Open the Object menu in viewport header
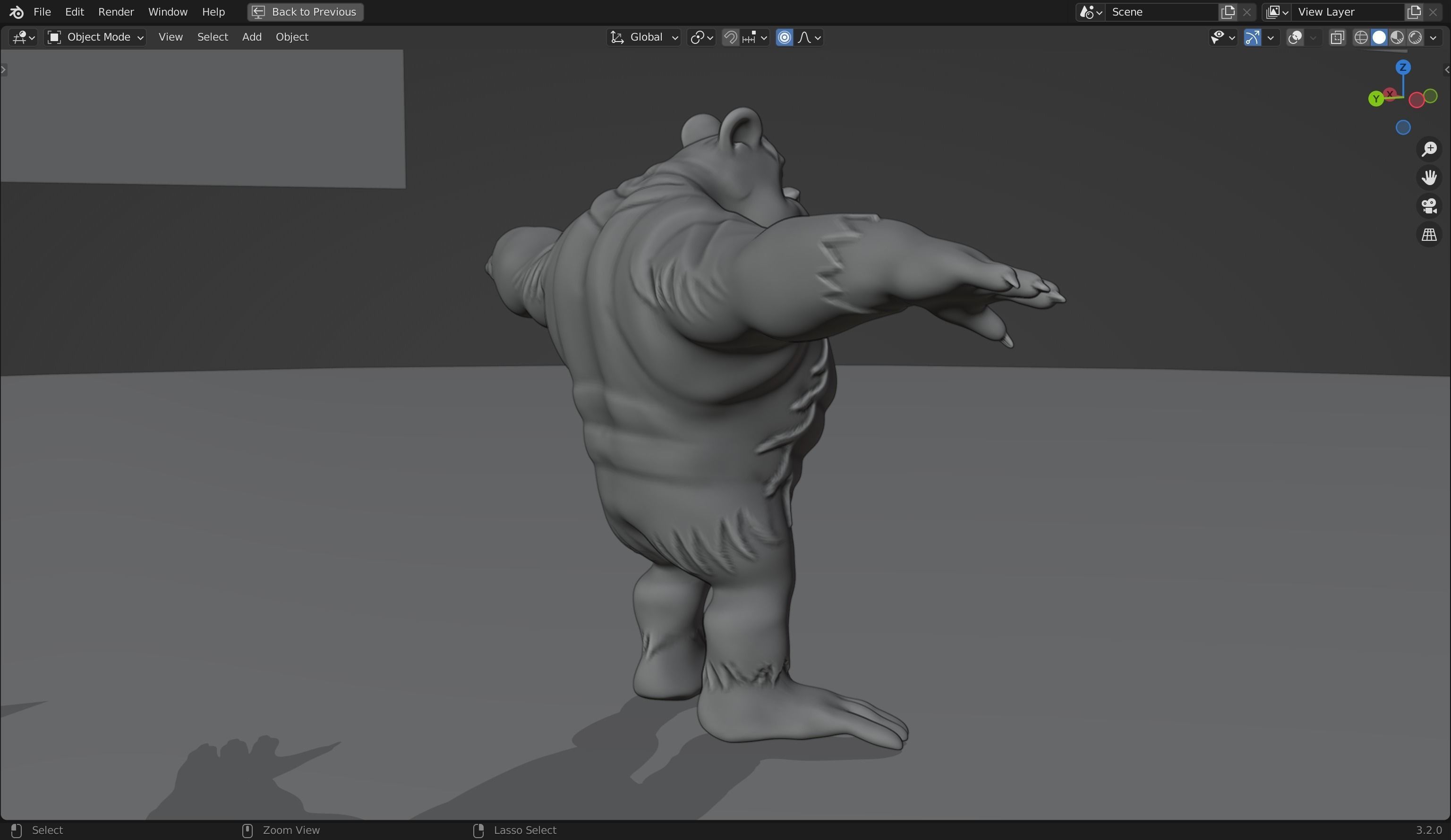Image resolution: width=1451 pixels, height=840 pixels. 292,37
